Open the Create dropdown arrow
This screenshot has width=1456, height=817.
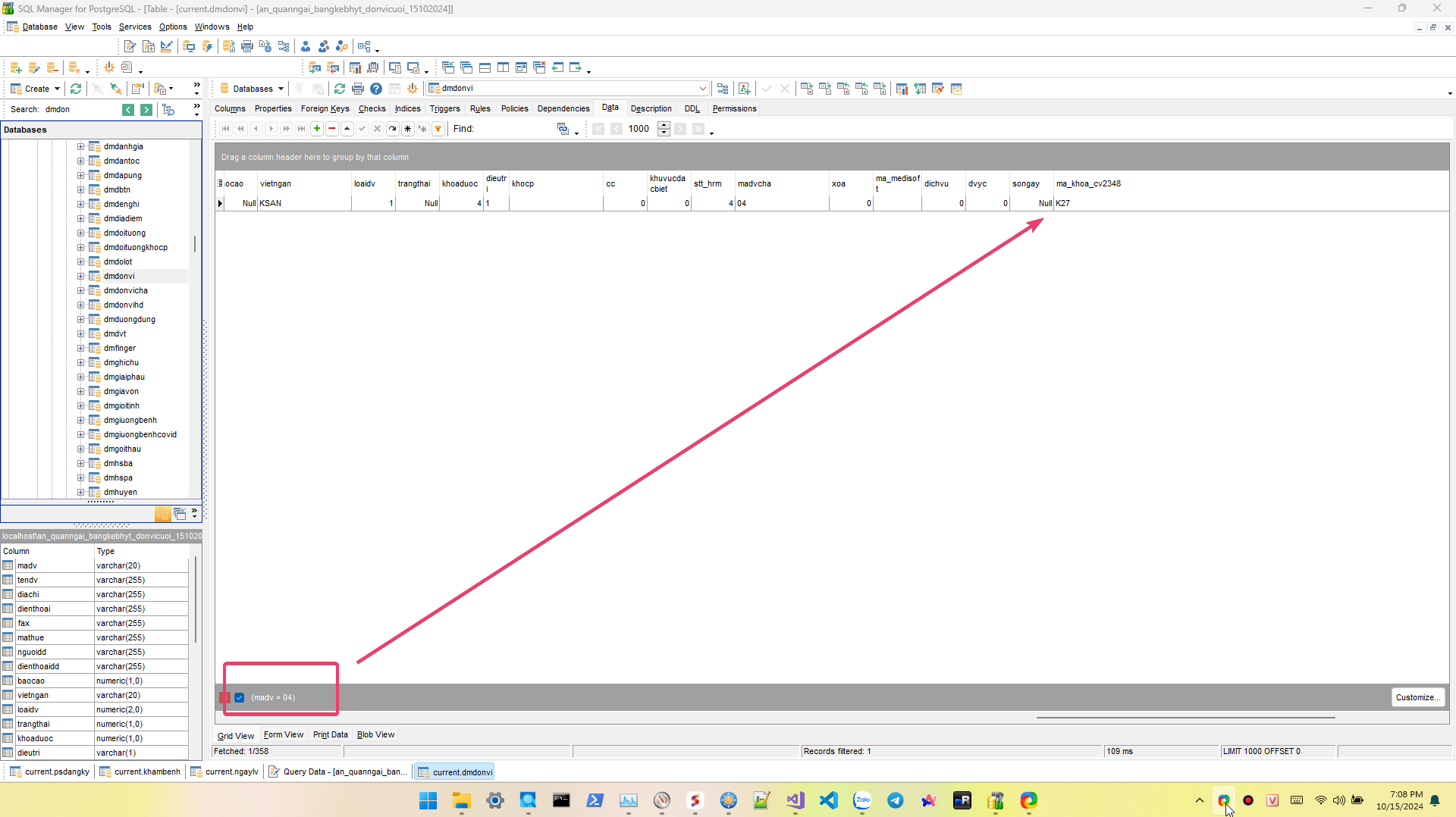58,89
